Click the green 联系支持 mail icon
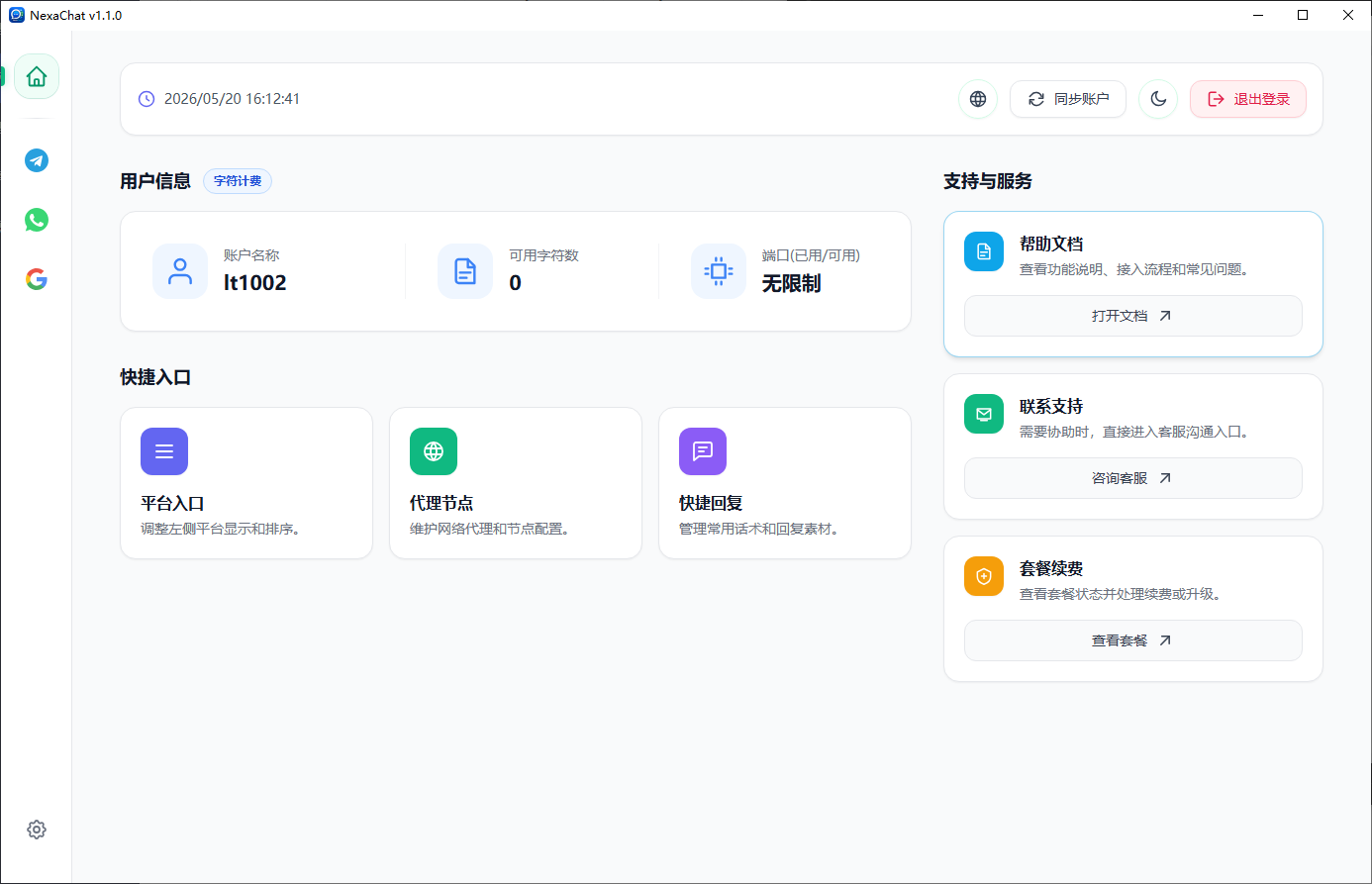1372x884 pixels. pos(984,414)
